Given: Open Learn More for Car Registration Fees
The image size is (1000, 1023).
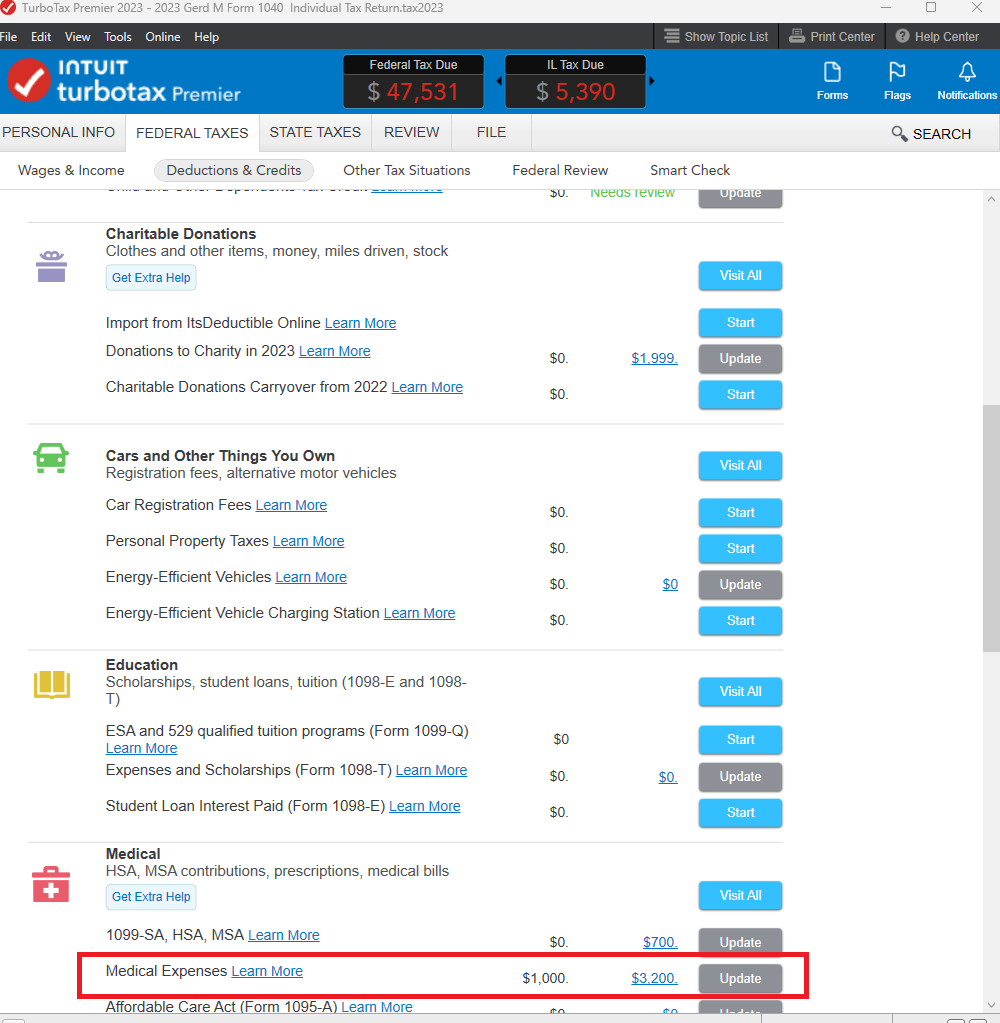Looking at the screenshot, I should click(x=291, y=505).
